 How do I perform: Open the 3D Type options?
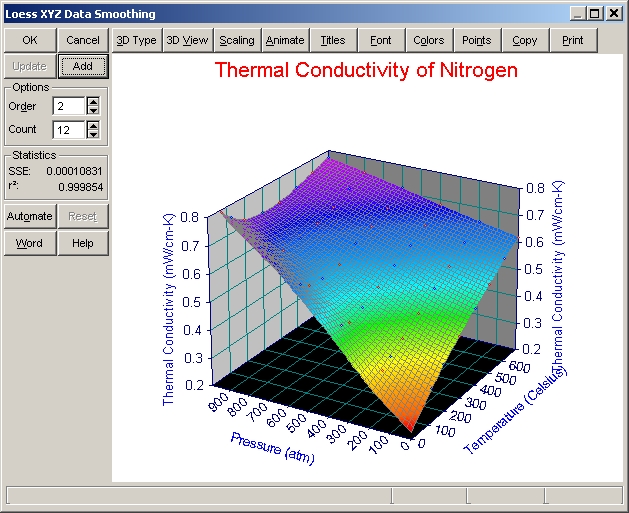[136, 40]
